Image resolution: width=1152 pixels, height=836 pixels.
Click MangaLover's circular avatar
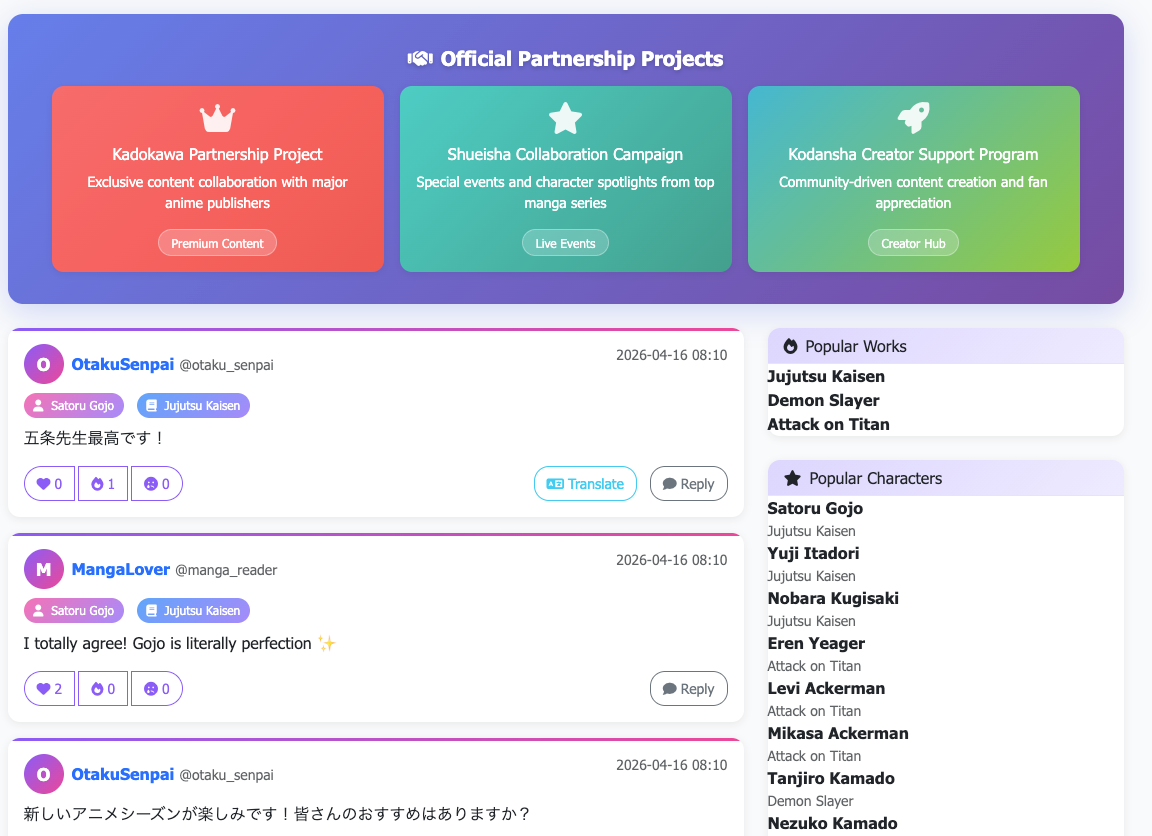43,569
